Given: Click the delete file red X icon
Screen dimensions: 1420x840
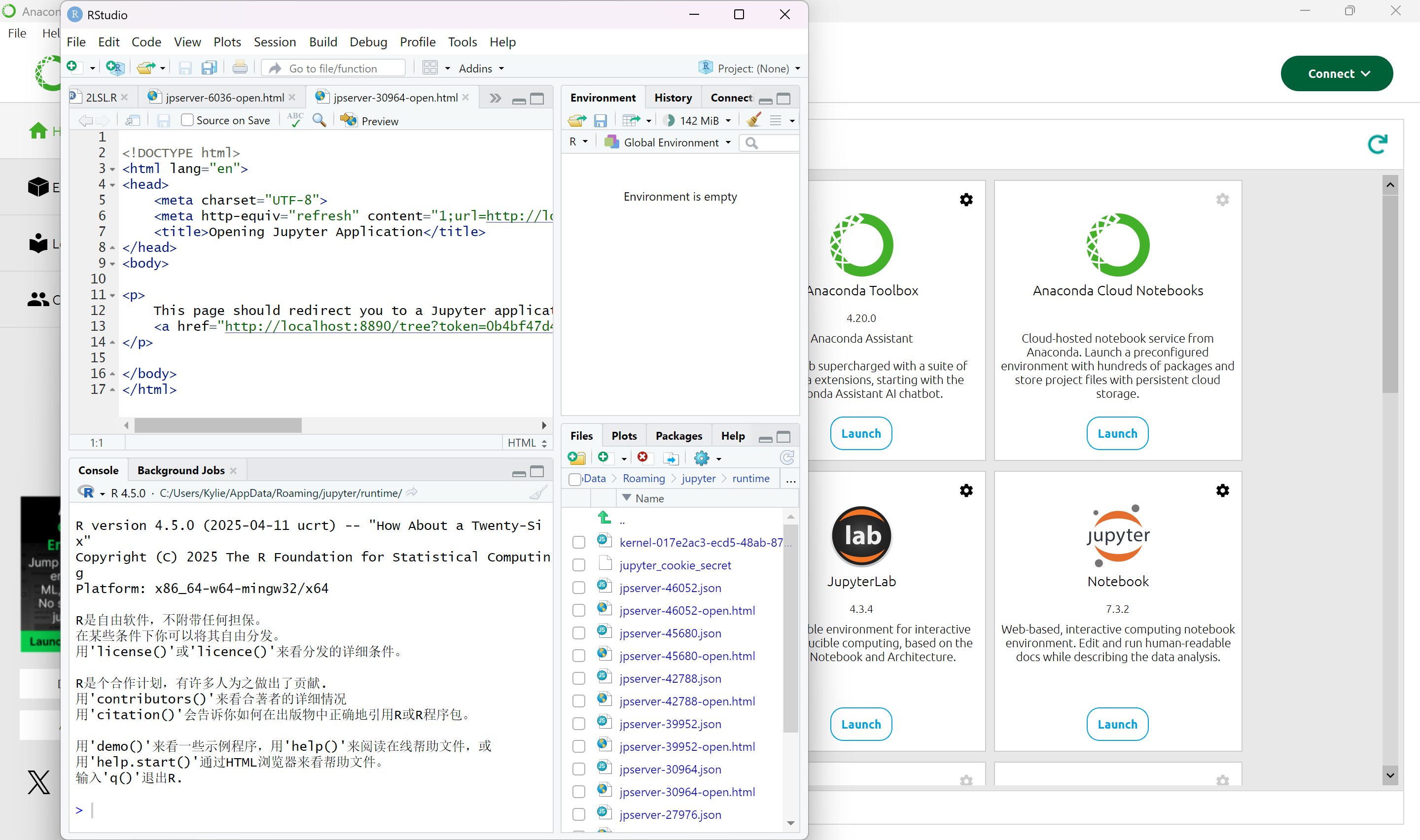Looking at the screenshot, I should 642,457.
